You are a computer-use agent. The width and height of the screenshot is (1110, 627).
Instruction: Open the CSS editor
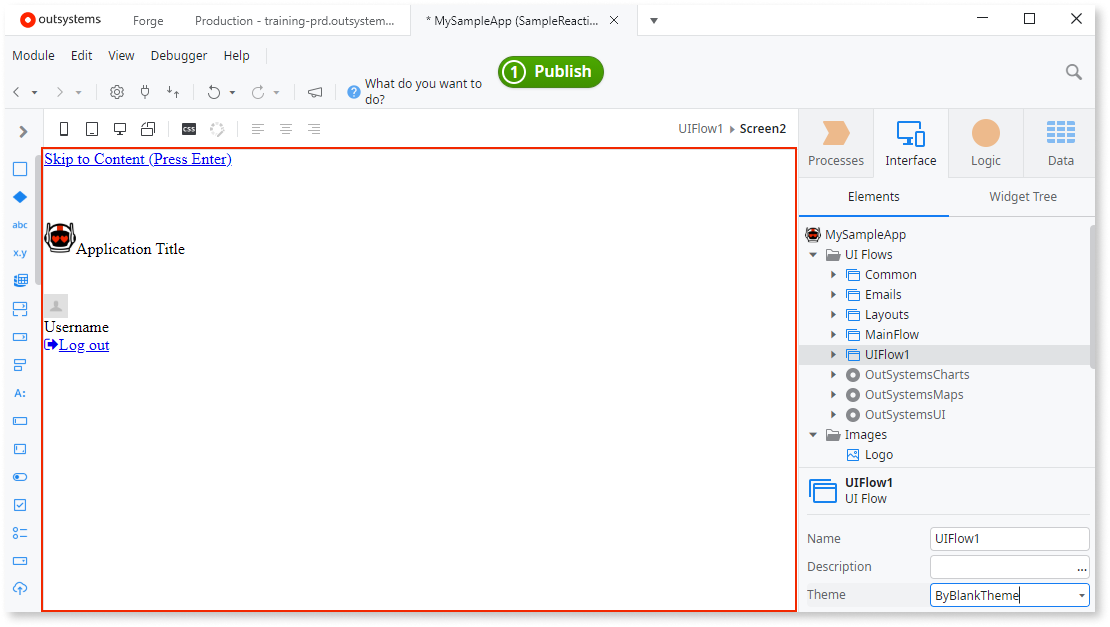click(x=188, y=128)
